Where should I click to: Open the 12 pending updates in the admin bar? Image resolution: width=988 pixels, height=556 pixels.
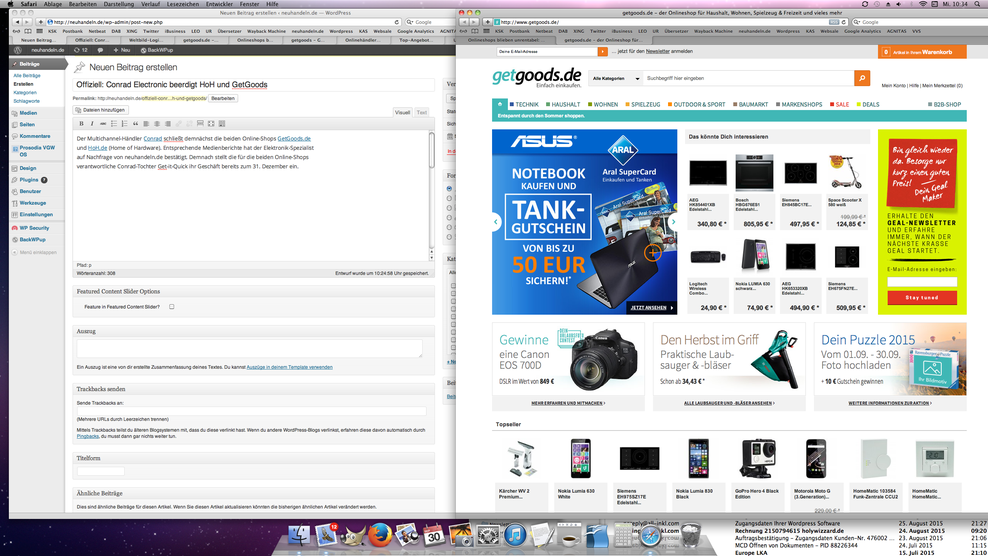[81, 50]
